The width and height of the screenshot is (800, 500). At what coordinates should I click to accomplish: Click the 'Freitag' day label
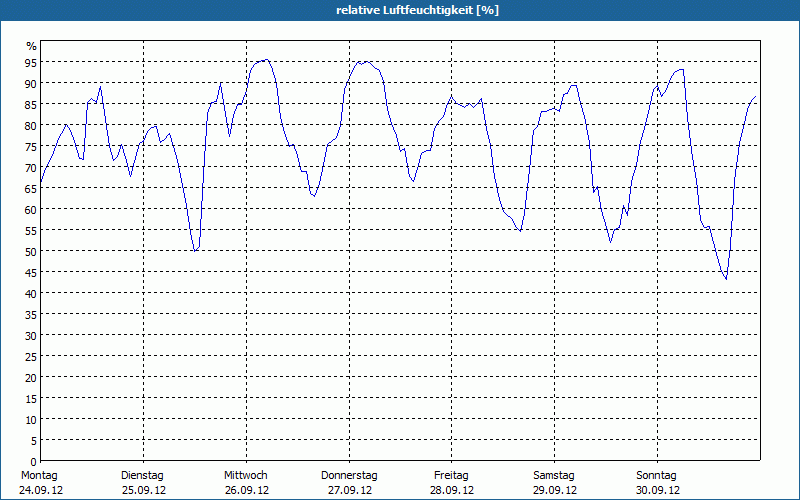[451, 476]
